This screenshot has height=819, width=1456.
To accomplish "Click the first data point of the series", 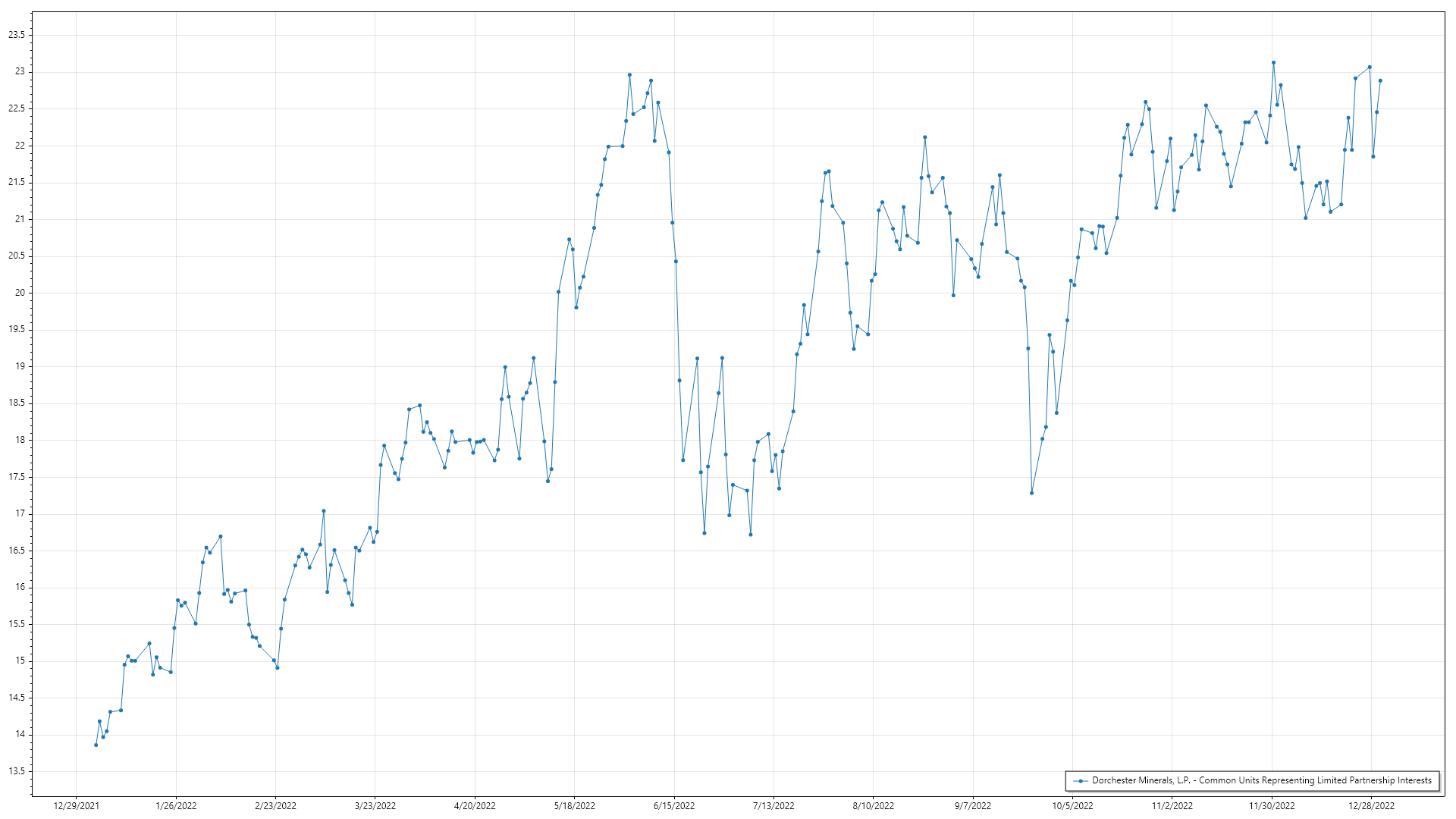I will pos(96,745).
